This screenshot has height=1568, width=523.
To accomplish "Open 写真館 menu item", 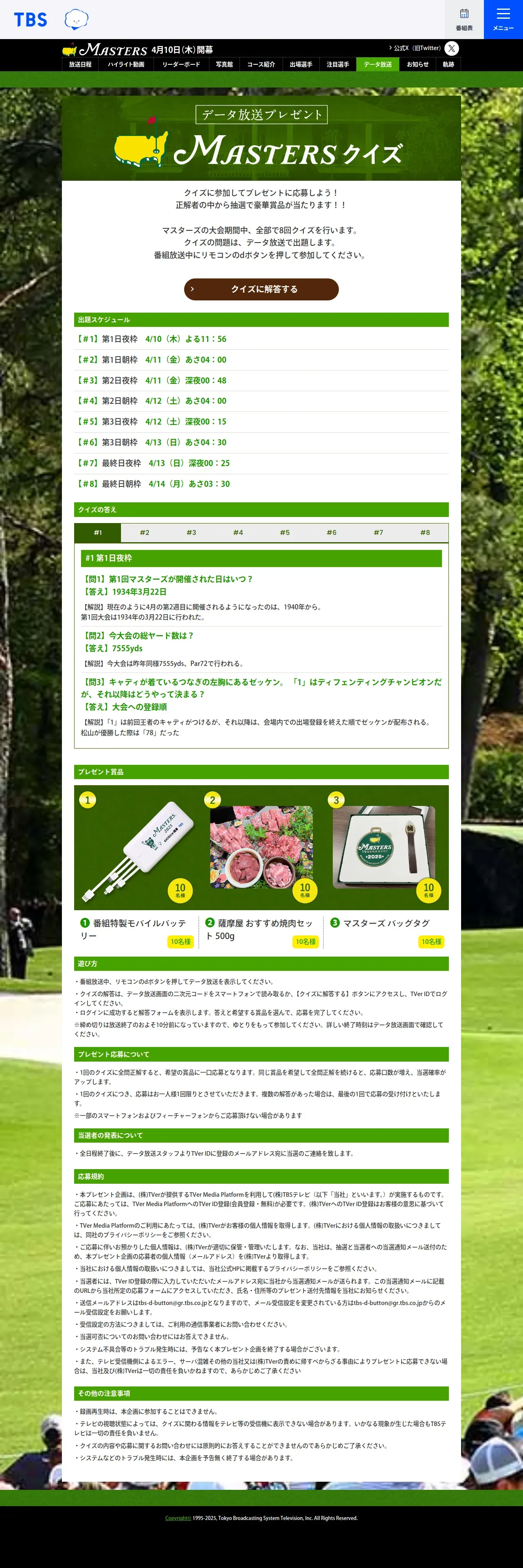I will (224, 65).
